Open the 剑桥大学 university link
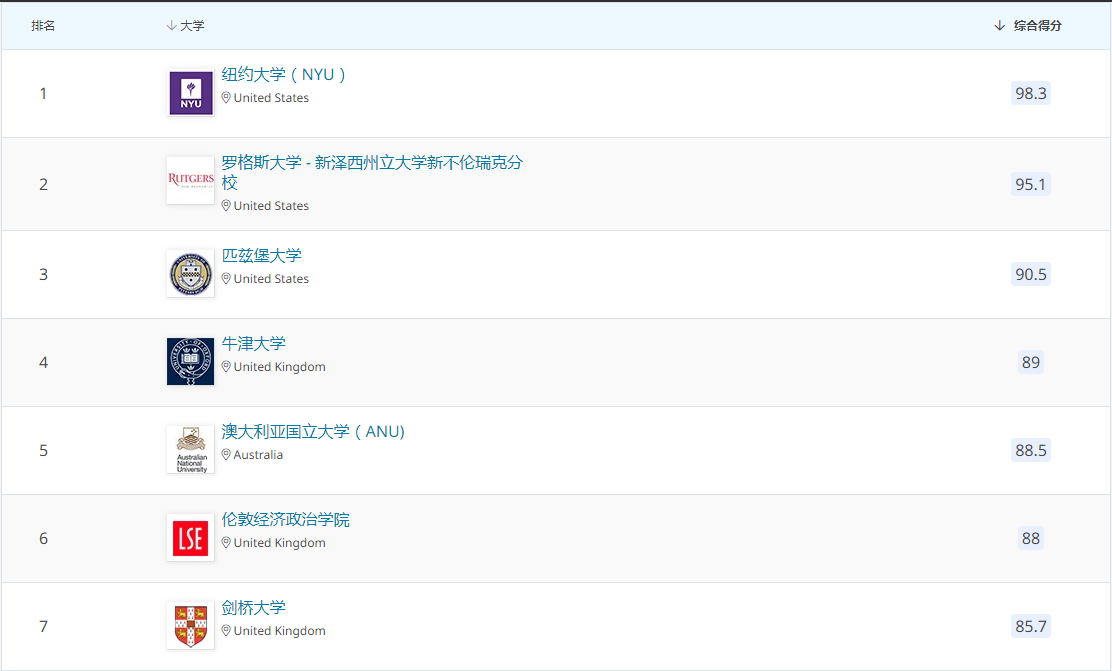The image size is (1112, 671). [x=251, y=607]
